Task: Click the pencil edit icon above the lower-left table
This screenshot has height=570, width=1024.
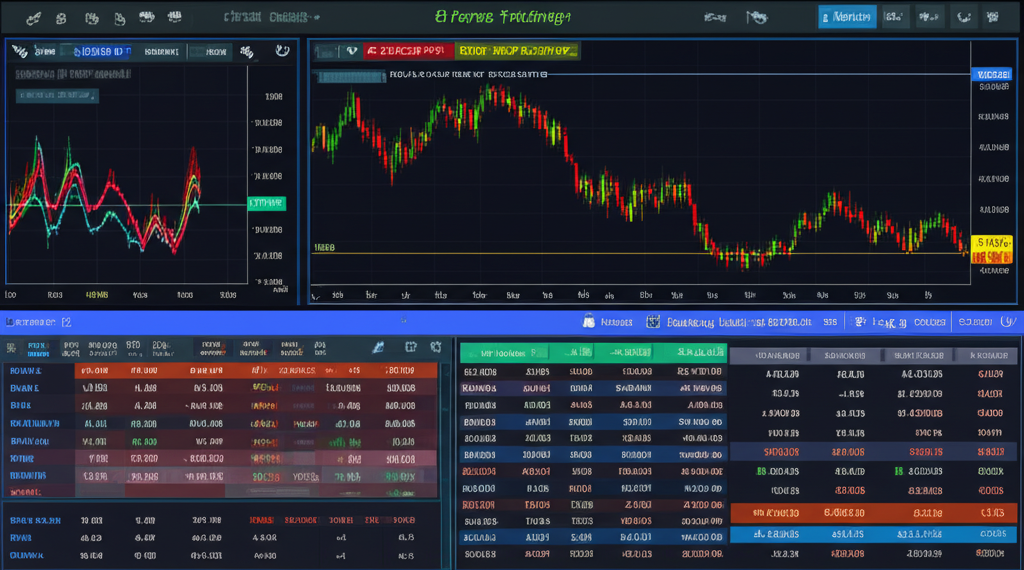Action: [x=378, y=347]
